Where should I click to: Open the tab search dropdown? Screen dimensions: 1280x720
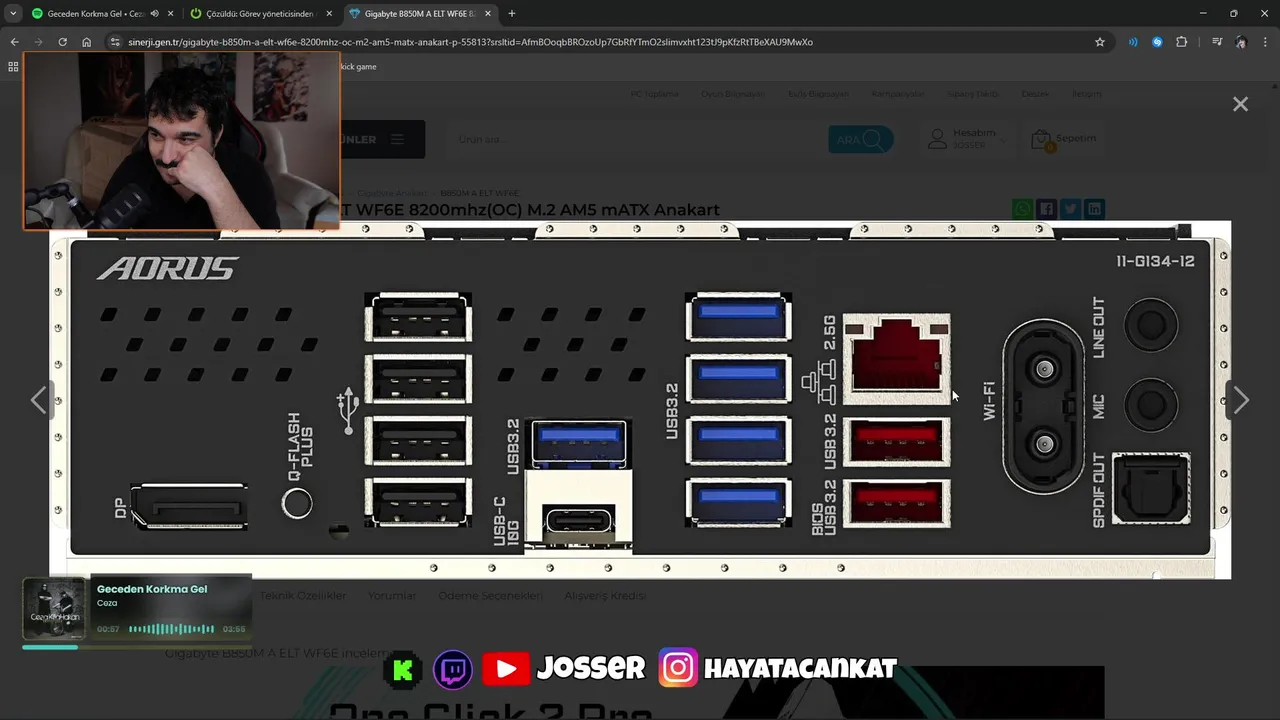pyautogui.click(x=13, y=14)
